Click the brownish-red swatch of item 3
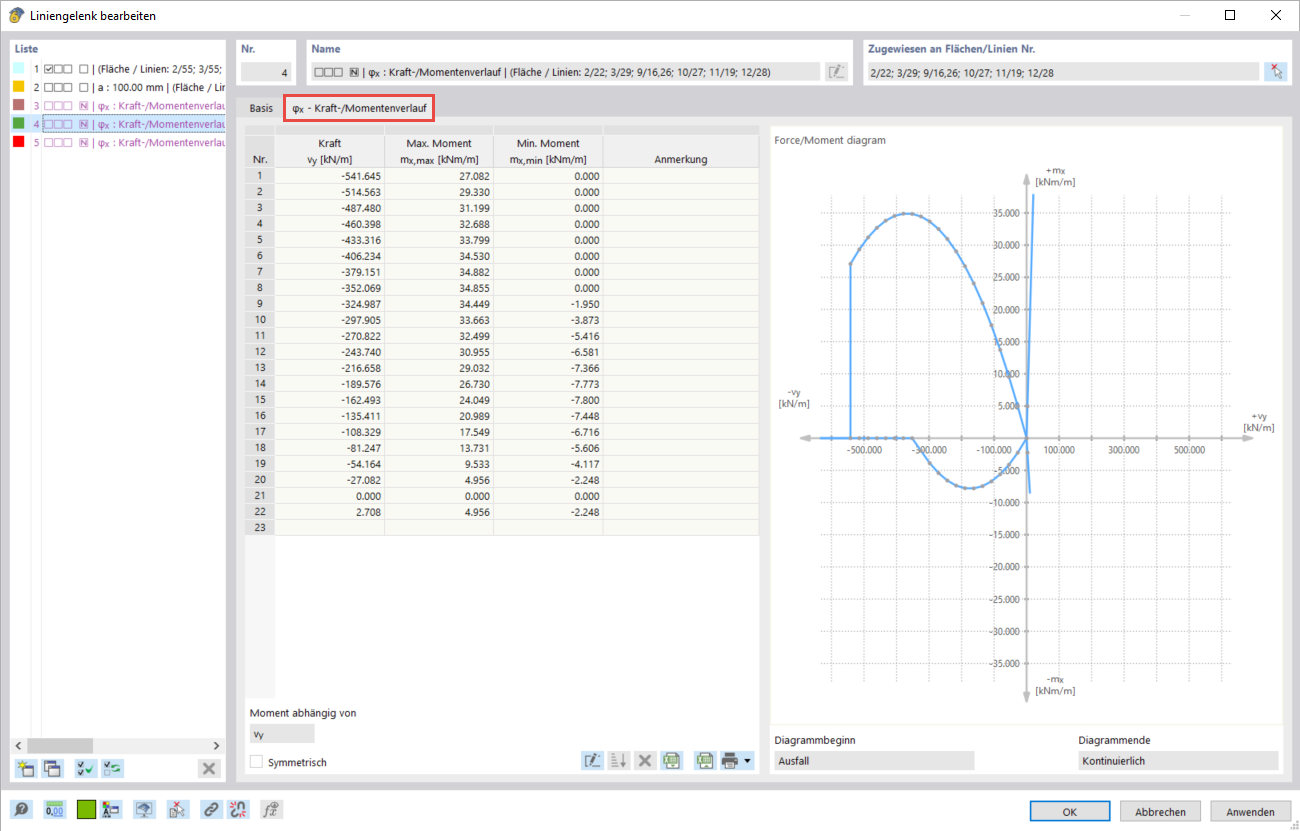 [x=19, y=105]
